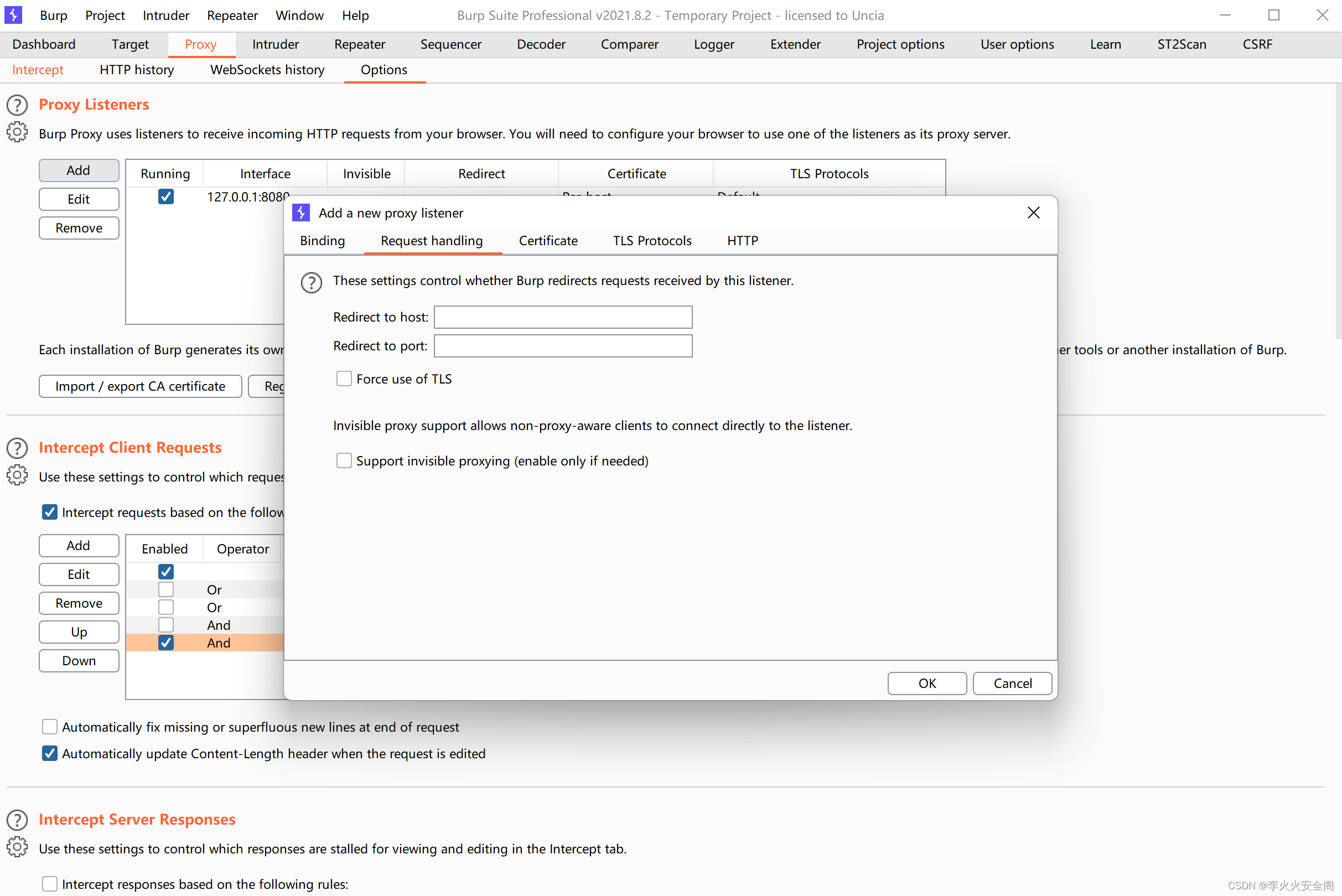Click Down button for intercept rules
The height and width of the screenshot is (896, 1342).
(79, 661)
